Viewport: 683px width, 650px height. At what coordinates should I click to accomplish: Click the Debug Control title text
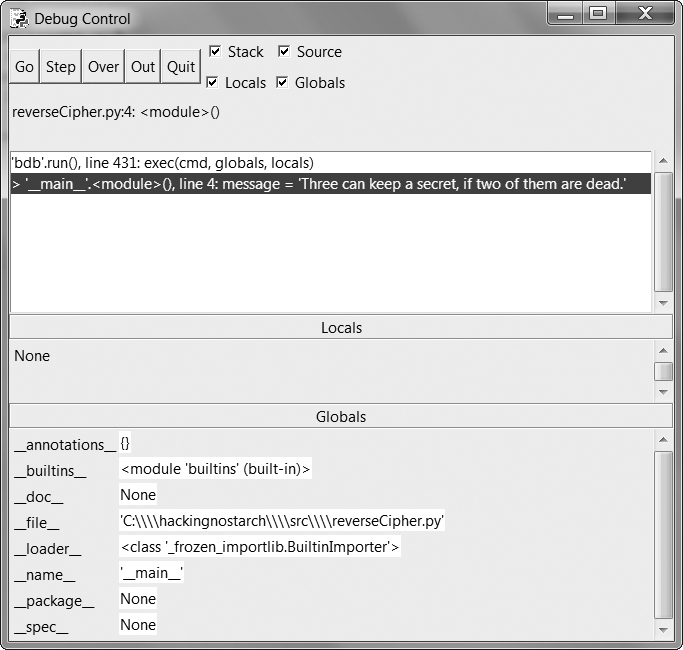[82, 19]
